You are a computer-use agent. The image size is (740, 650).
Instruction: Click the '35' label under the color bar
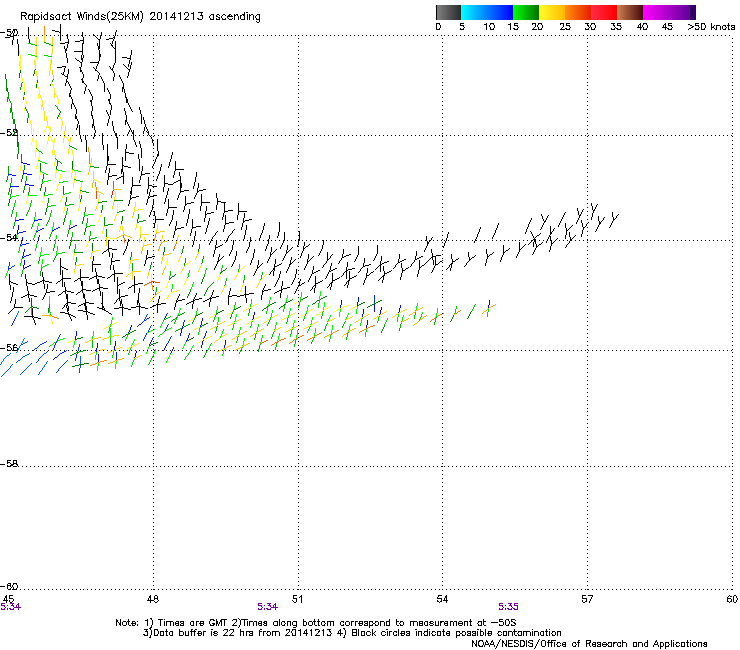coord(616,27)
